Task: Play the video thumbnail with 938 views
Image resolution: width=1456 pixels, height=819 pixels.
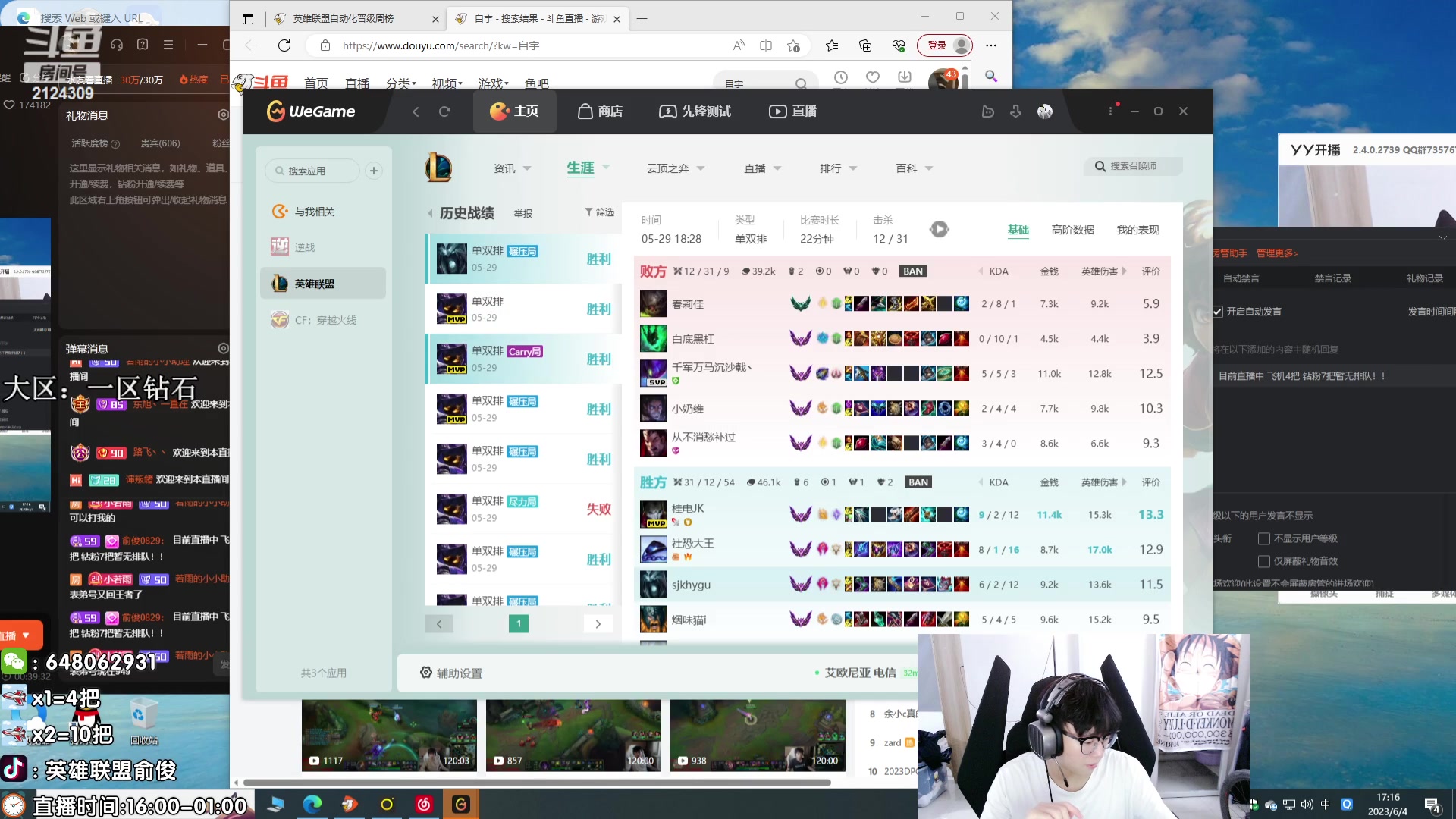Action: click(x=758, y=735)
